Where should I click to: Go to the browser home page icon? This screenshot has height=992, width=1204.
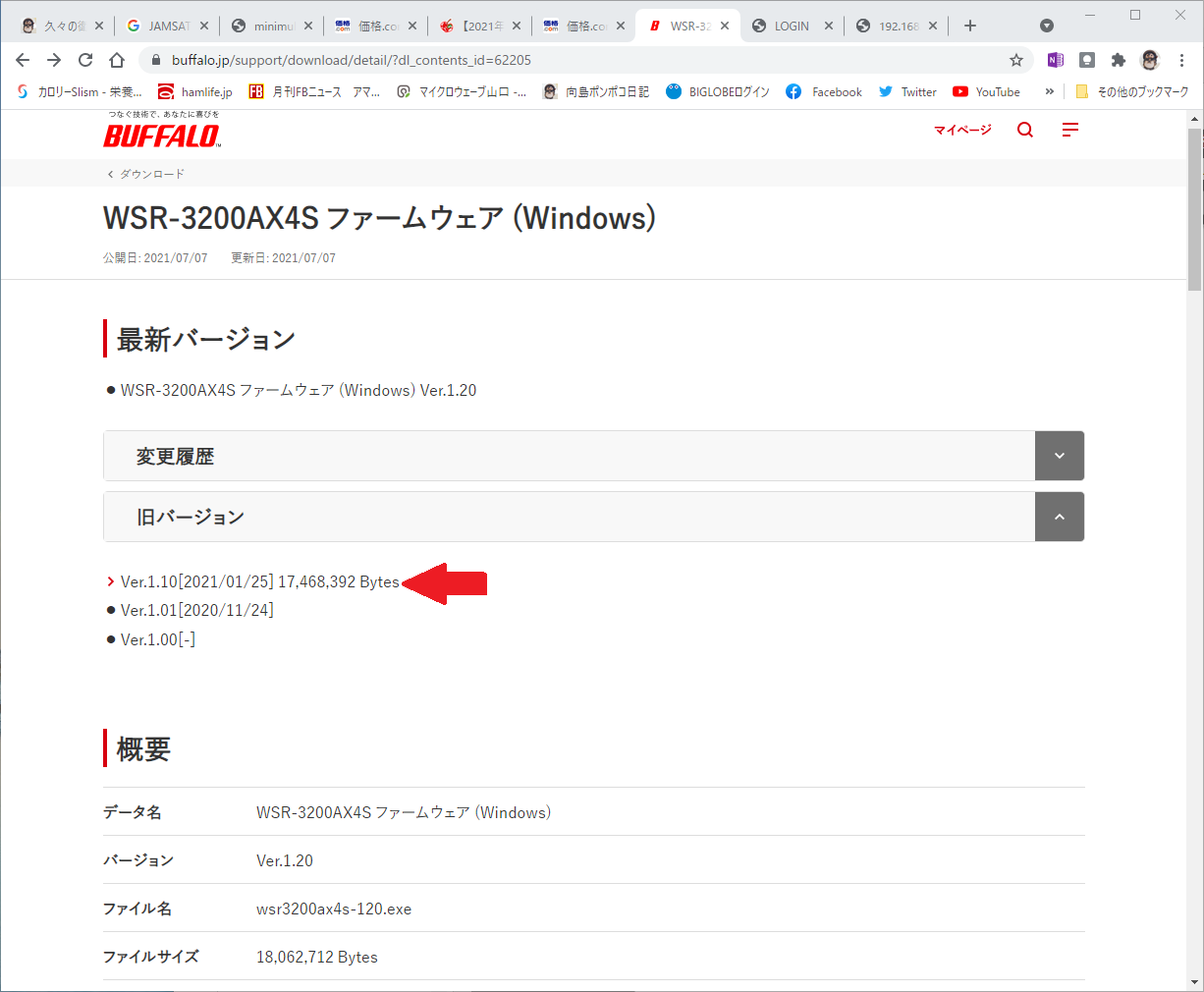tap(117, 60)
